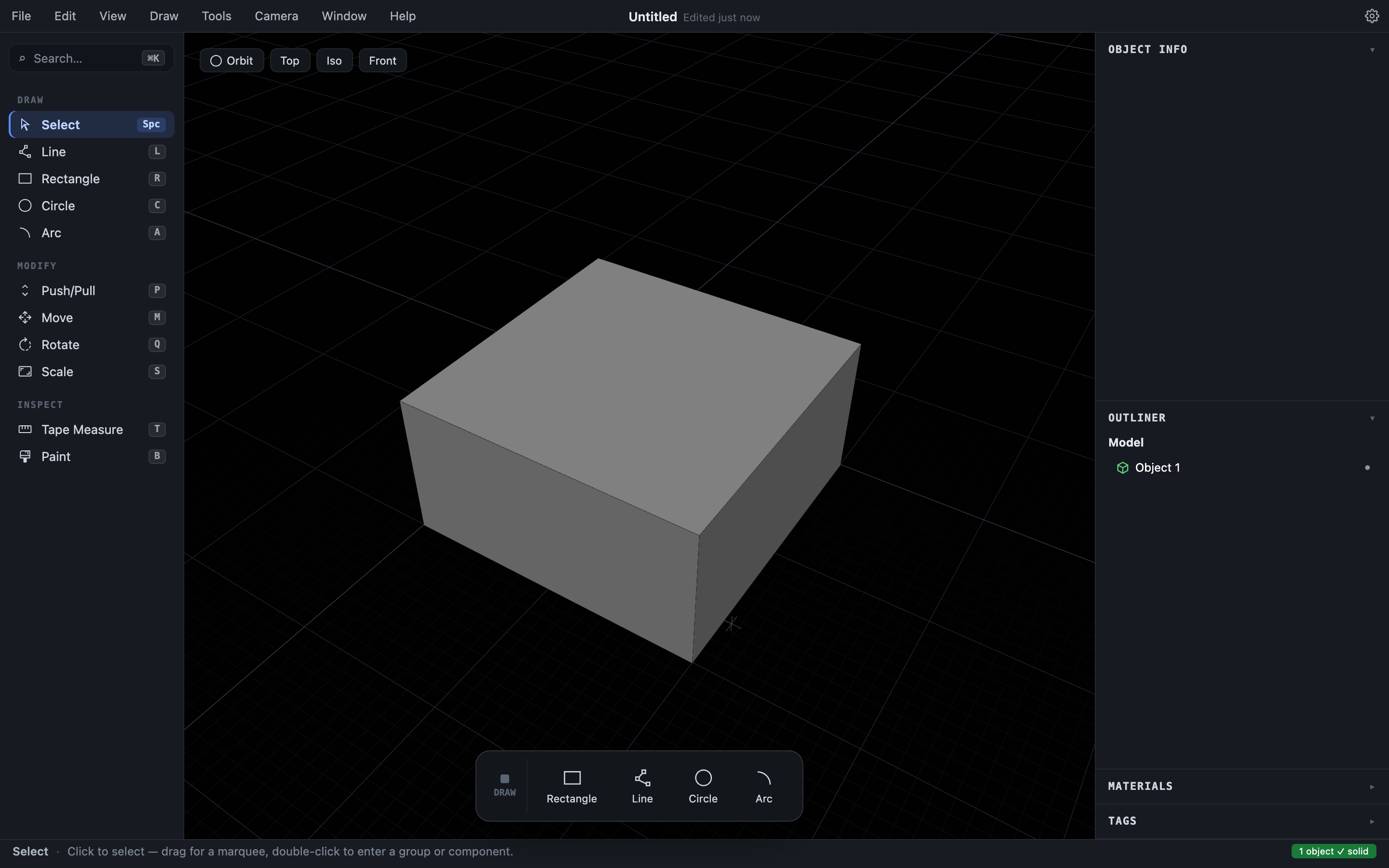Select Circle in the bottom draw toolbar
This screenshot has width=1389, height=868.
point(703,787)
